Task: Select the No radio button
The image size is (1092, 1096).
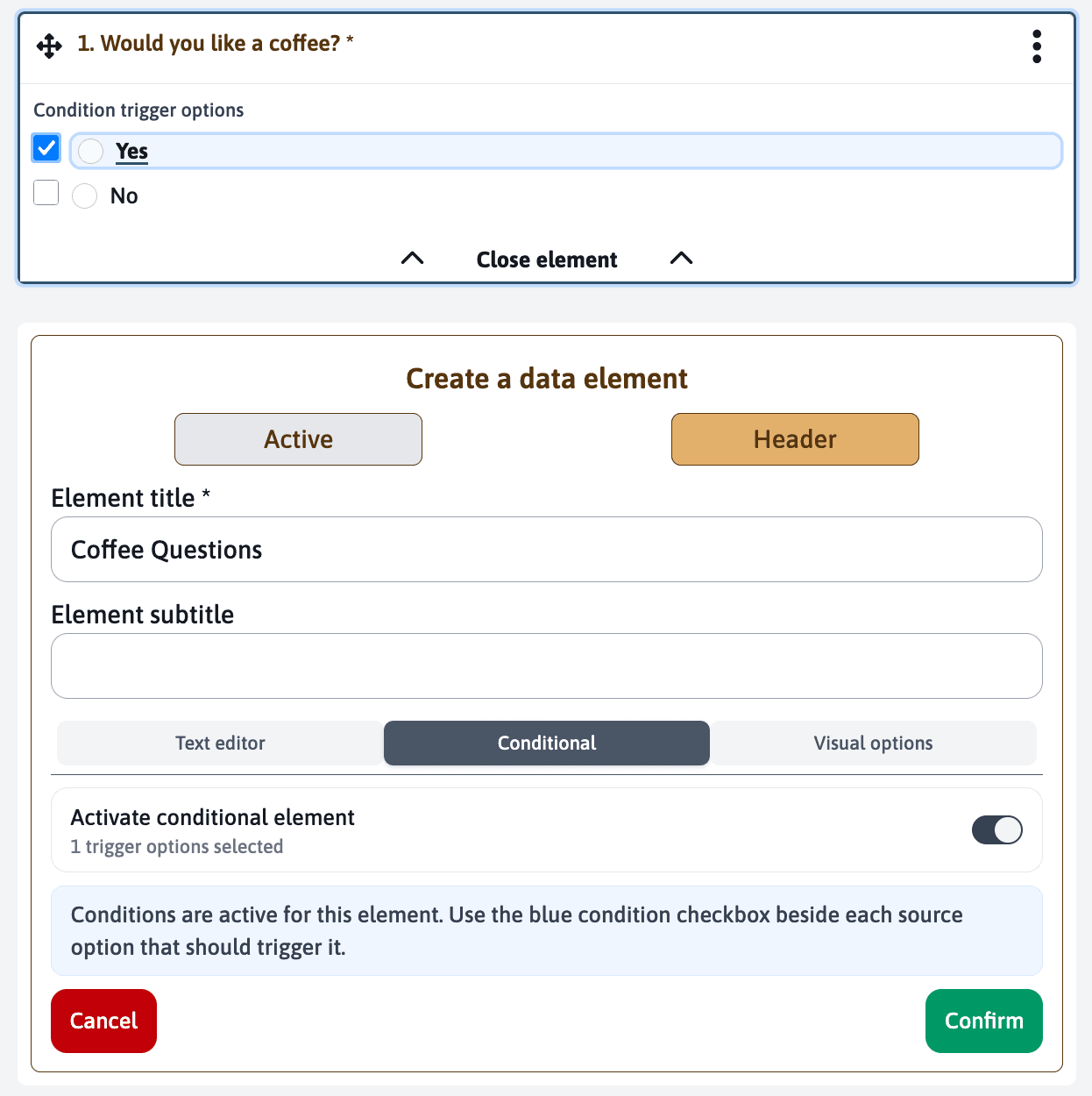Action: pyautogui.click(x=84, y=196)
